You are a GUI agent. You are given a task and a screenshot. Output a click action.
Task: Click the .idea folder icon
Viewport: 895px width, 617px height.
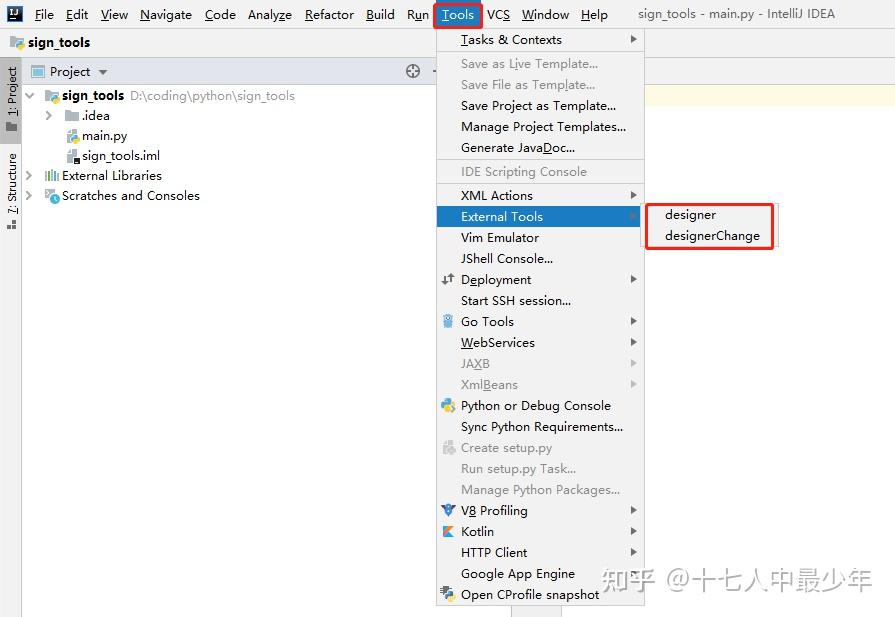(x=72, y=116)
